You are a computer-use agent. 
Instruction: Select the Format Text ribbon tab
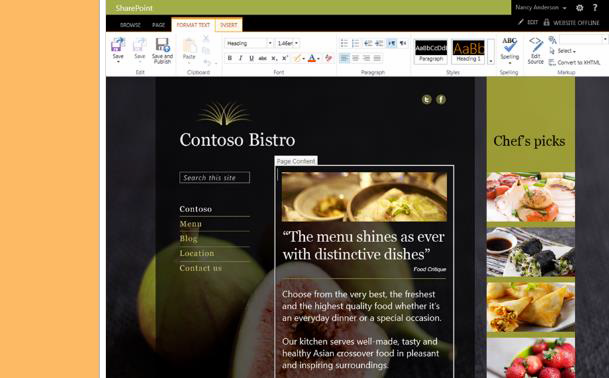tap(193, 24)
